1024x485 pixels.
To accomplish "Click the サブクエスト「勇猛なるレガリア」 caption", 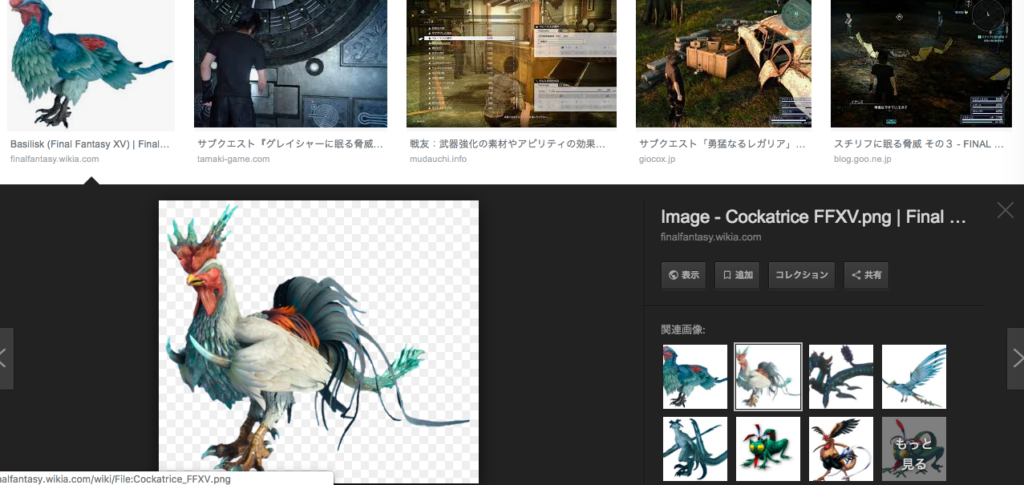I will pos(722,144).
